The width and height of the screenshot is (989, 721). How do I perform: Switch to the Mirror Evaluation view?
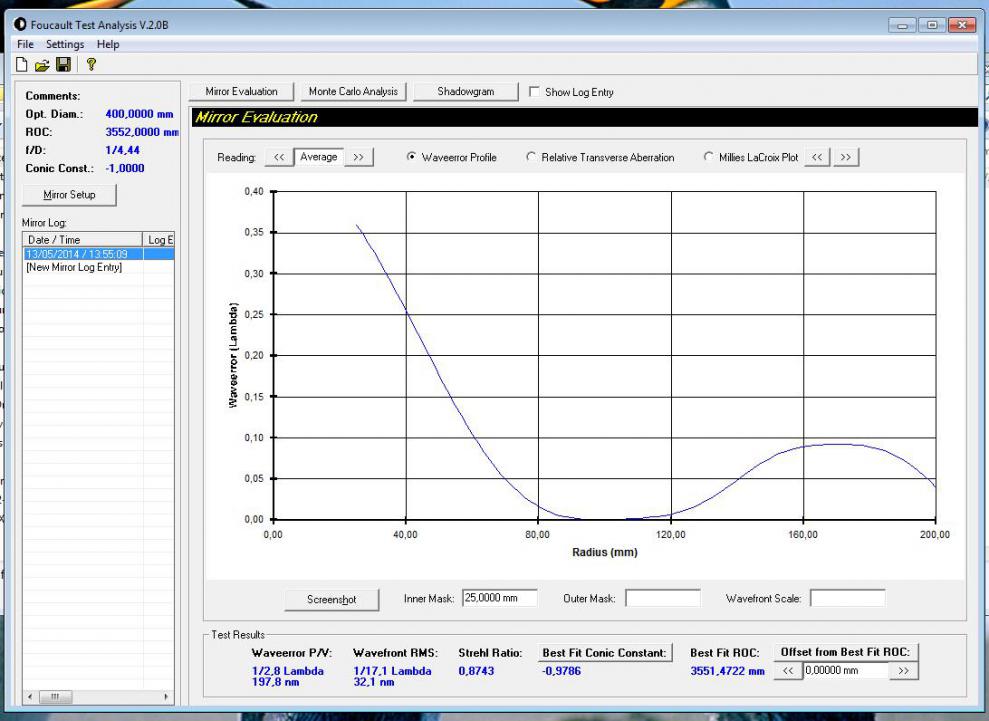click(242, 91)
